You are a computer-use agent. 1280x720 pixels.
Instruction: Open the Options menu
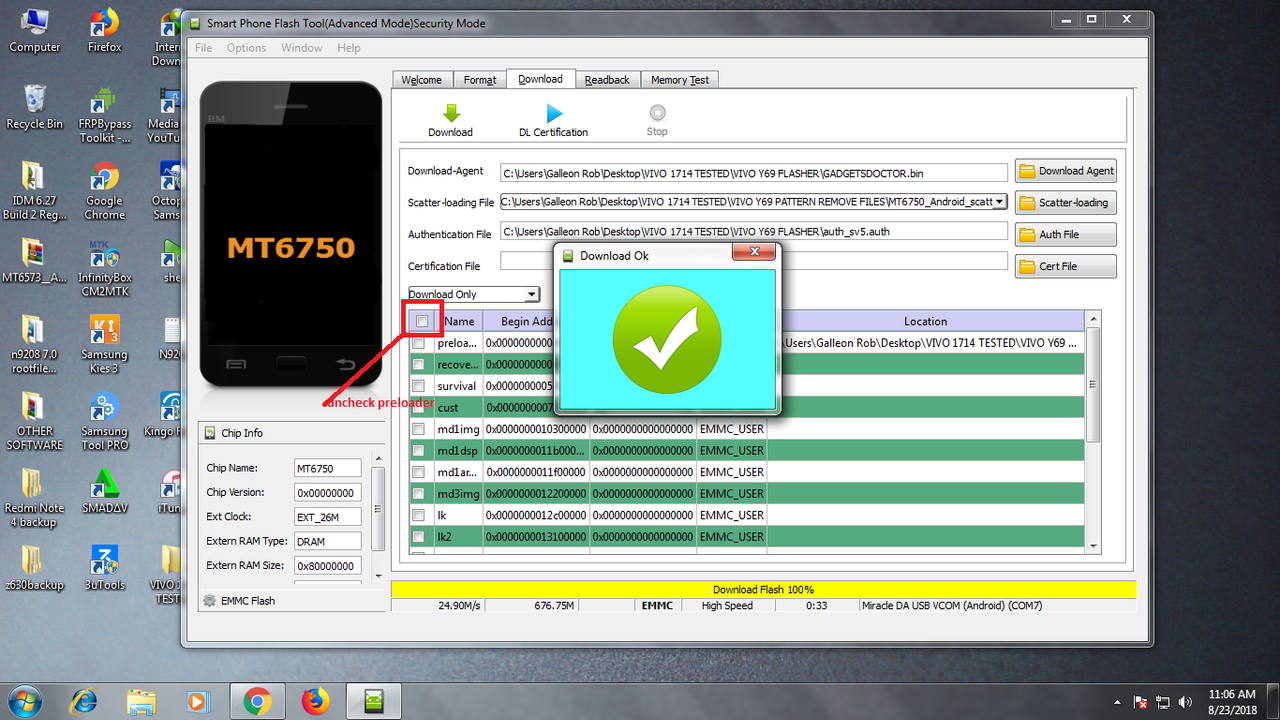coord(246,48)
